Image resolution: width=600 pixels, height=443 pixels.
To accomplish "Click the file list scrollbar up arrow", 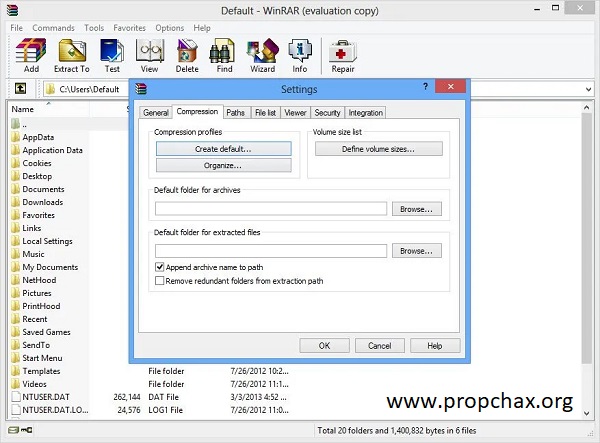I will [587, 108].
